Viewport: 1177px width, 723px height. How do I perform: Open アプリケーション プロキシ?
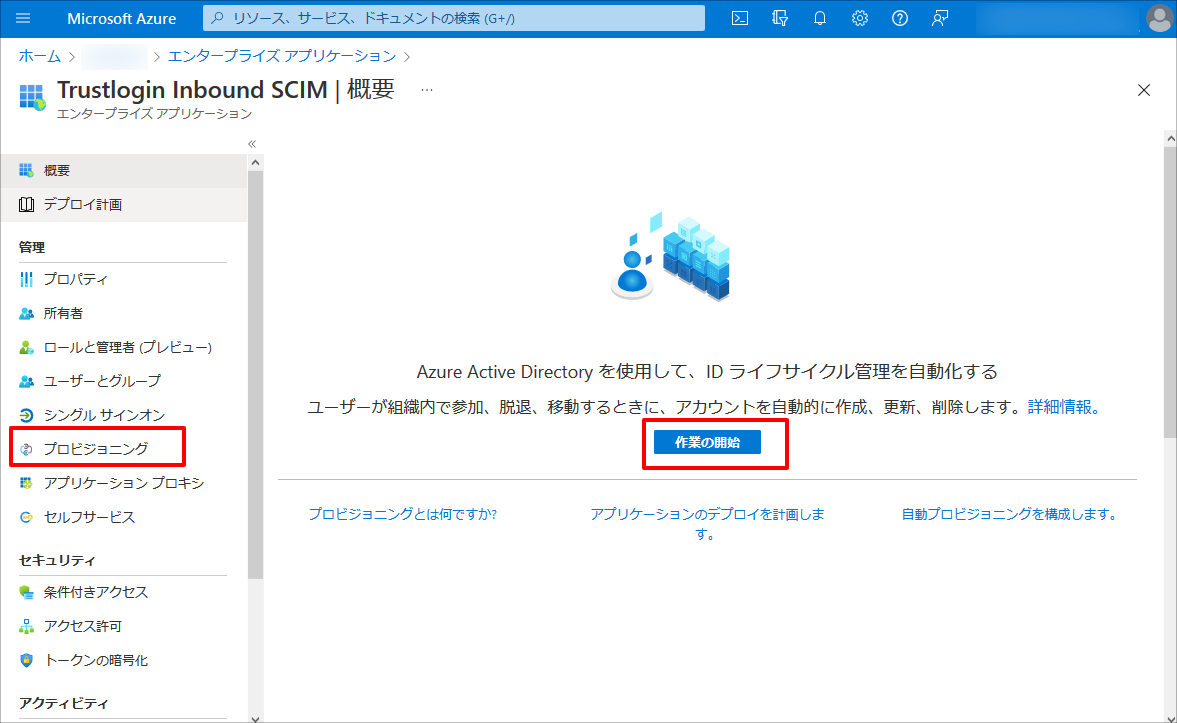pos(124,483)
